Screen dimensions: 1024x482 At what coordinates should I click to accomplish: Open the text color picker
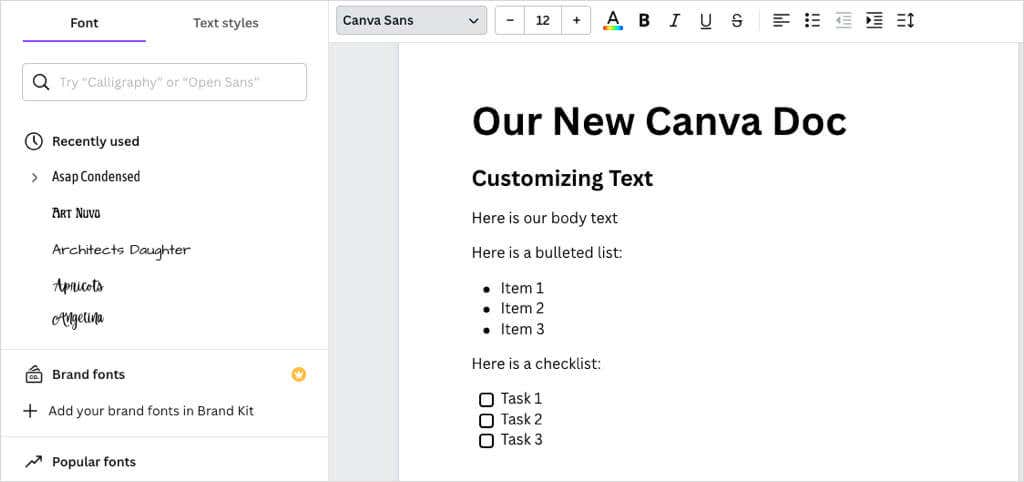(x=613, y=20)
